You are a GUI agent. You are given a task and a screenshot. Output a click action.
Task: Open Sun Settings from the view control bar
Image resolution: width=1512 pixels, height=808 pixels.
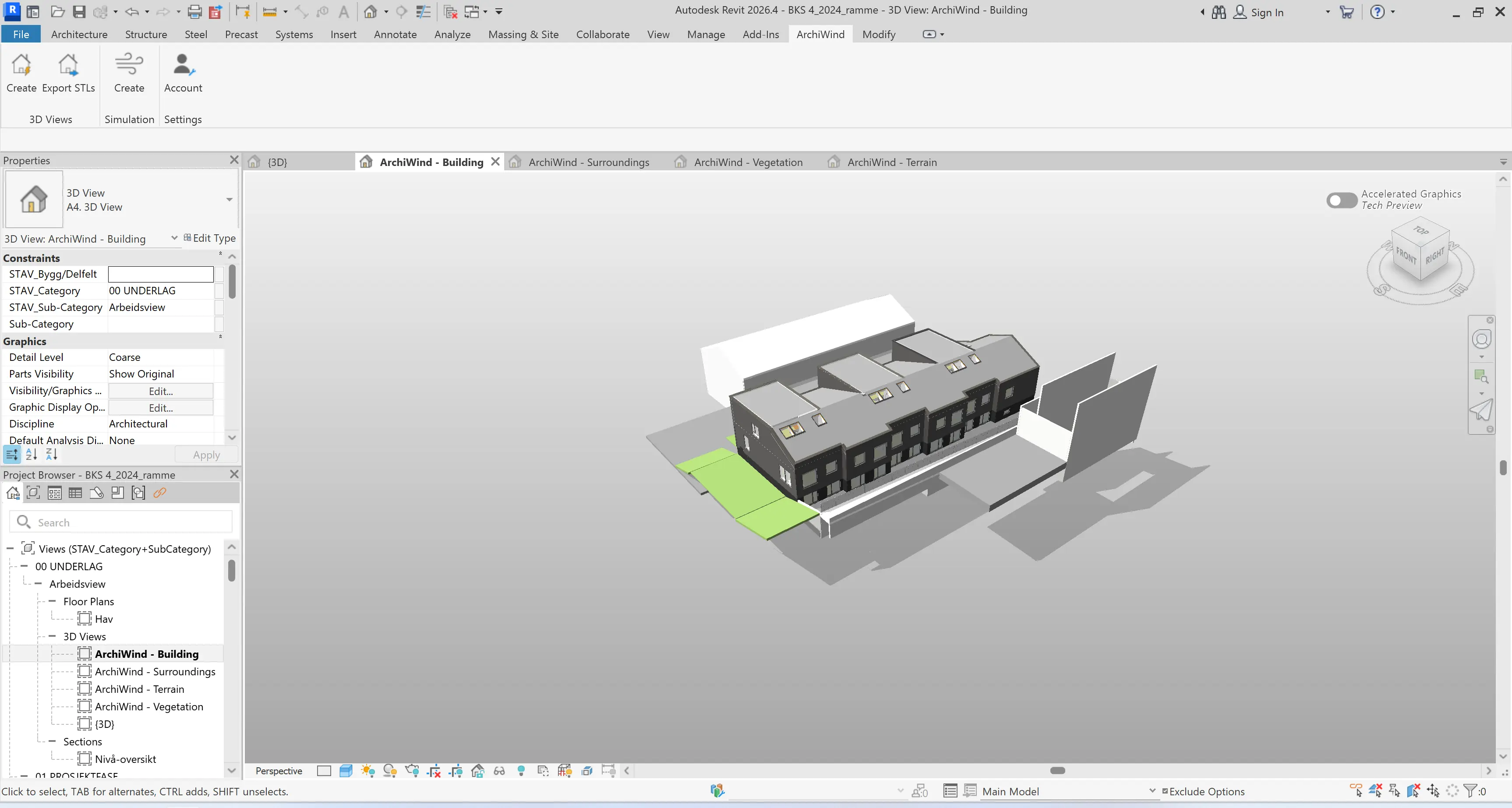[368, 771]
